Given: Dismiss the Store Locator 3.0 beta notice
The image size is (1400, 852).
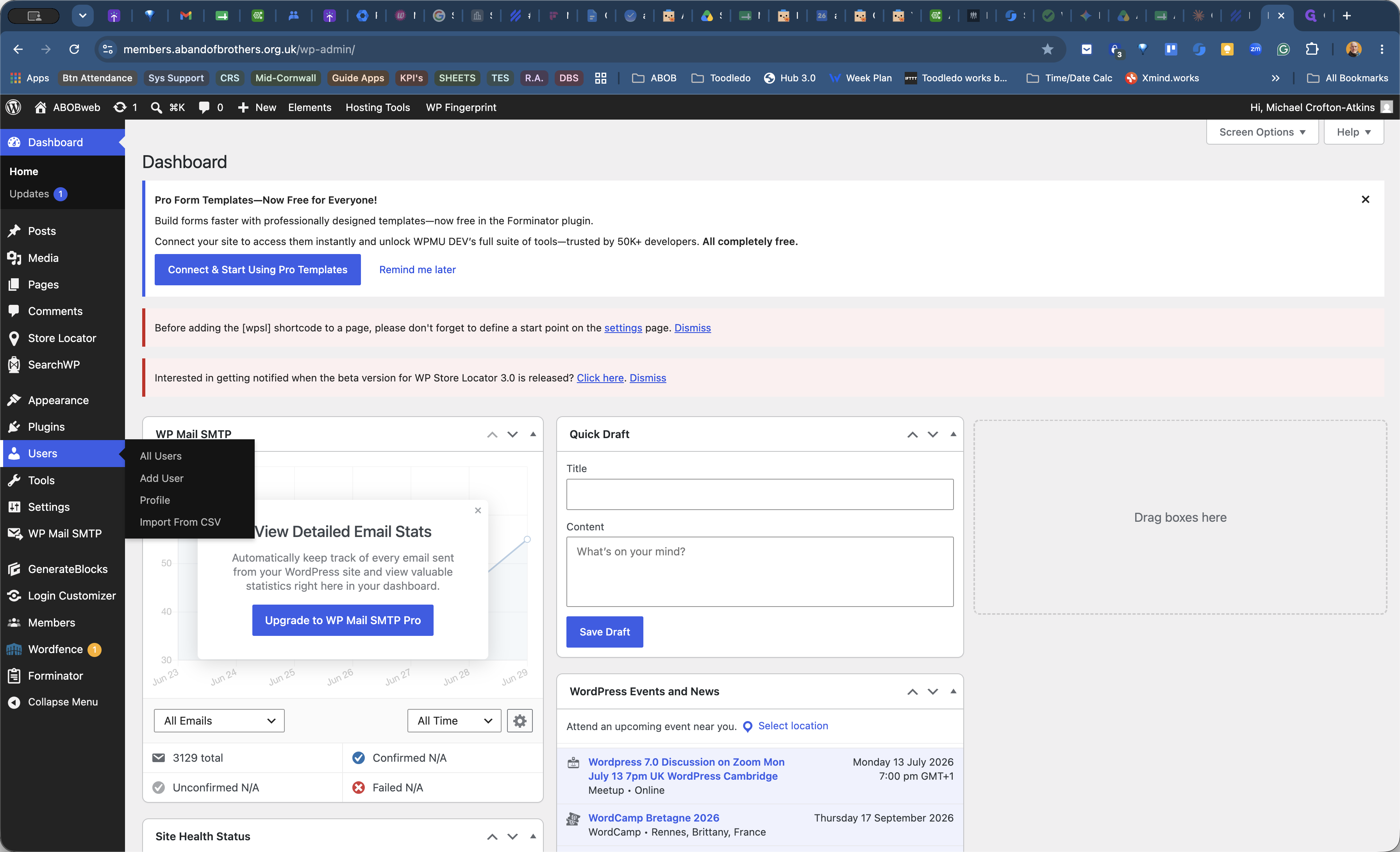Looking at the screenshot, I should (x=648, y=378).
